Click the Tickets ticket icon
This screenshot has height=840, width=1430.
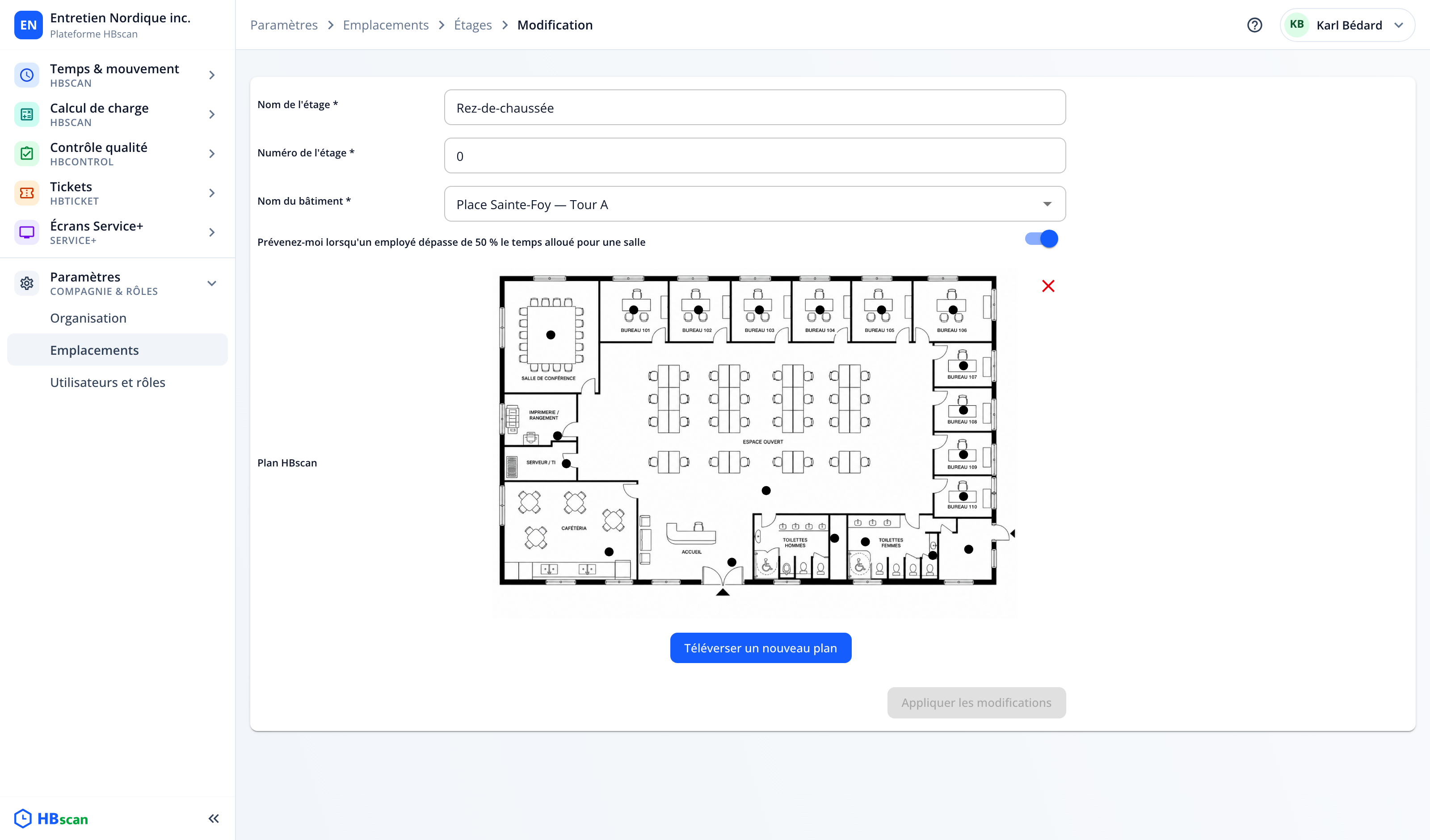tap(27, 193)
